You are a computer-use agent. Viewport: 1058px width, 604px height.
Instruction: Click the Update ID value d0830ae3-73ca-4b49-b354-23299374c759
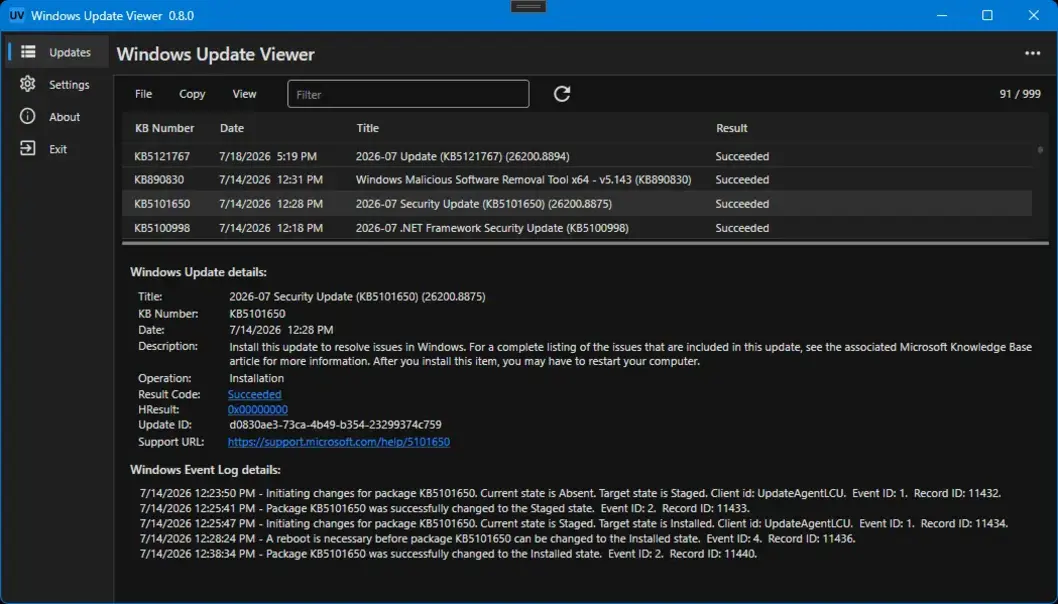tap(335, 425)
